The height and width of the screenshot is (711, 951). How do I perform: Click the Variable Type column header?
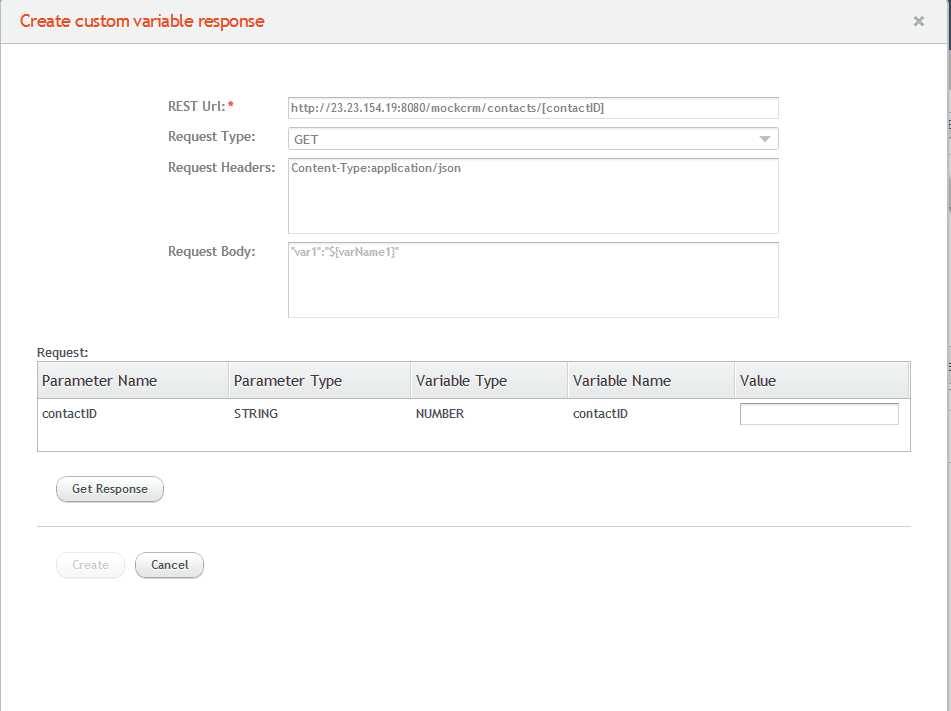coord(489,380)
